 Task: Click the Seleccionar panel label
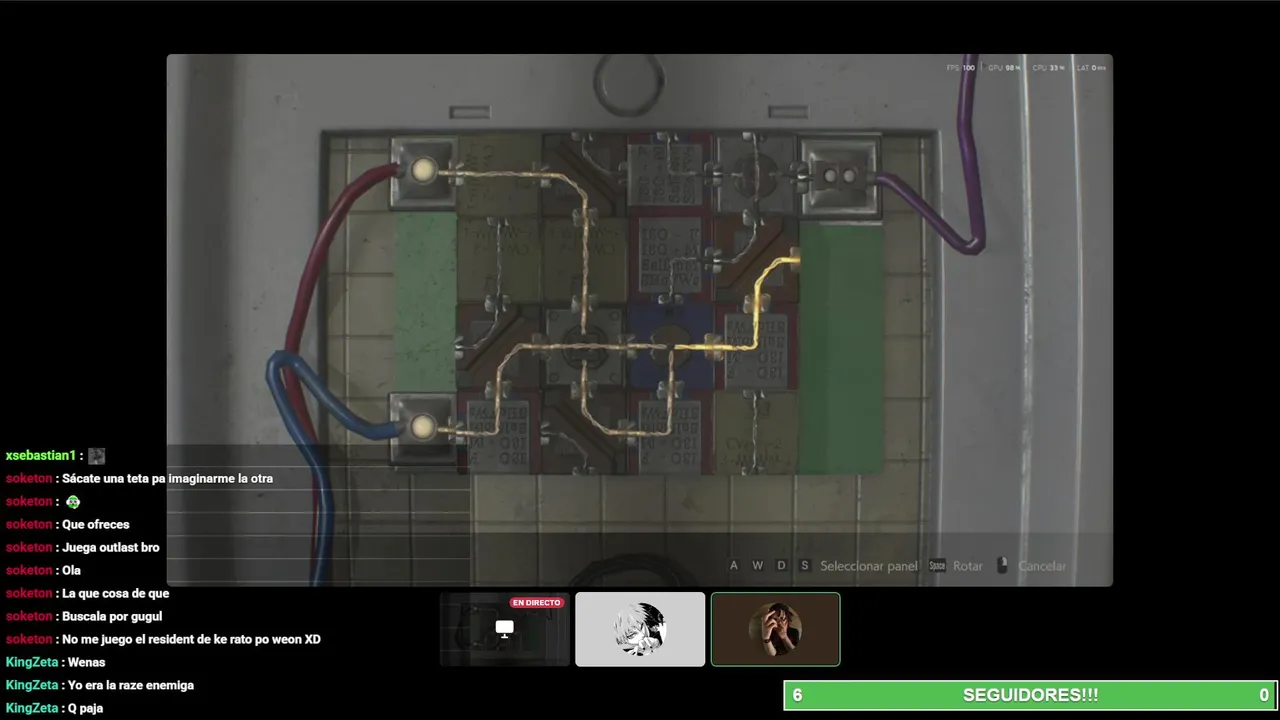pyautogui.click(x=869, y=566)
